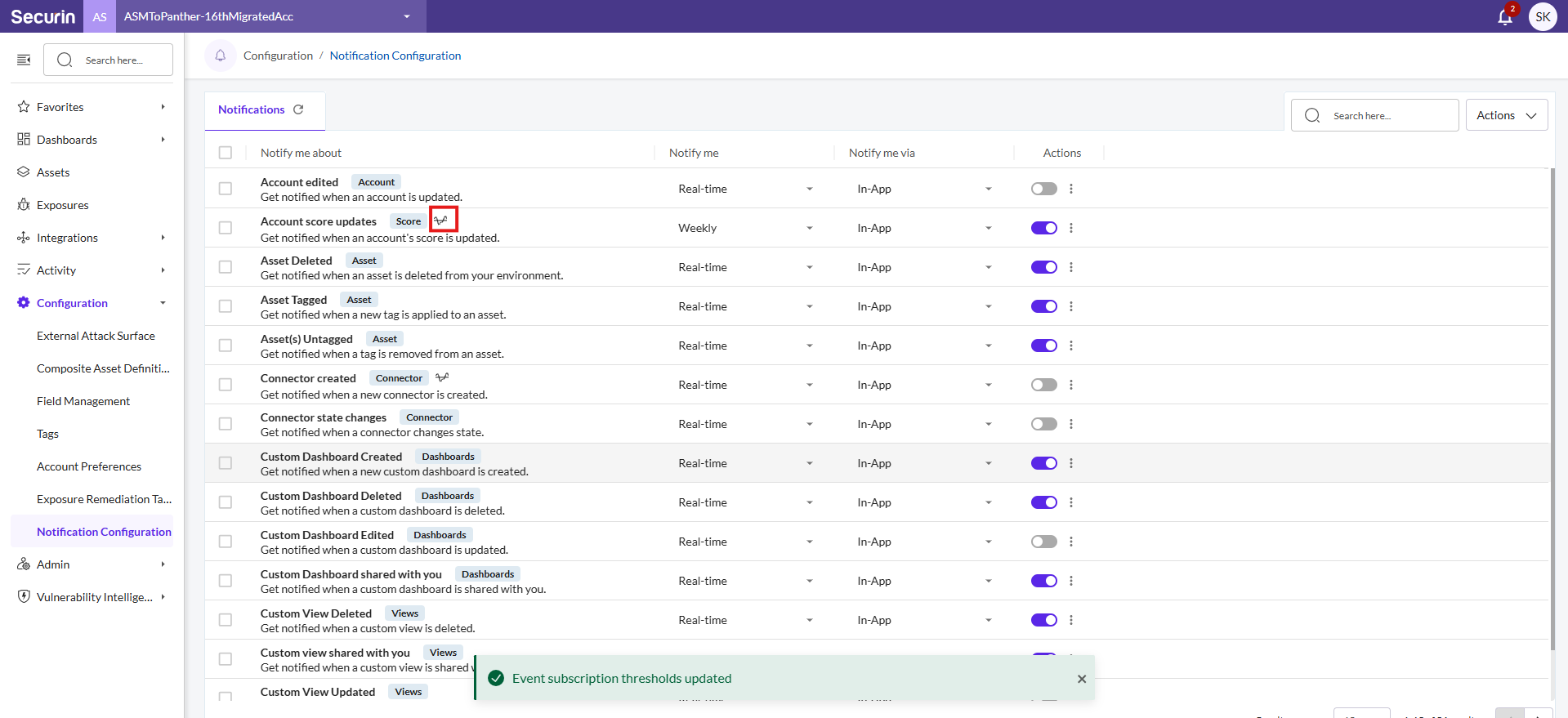The image size is (1568, 718).
Task: Select all notifications header checkbox
Action: point(226,153)
